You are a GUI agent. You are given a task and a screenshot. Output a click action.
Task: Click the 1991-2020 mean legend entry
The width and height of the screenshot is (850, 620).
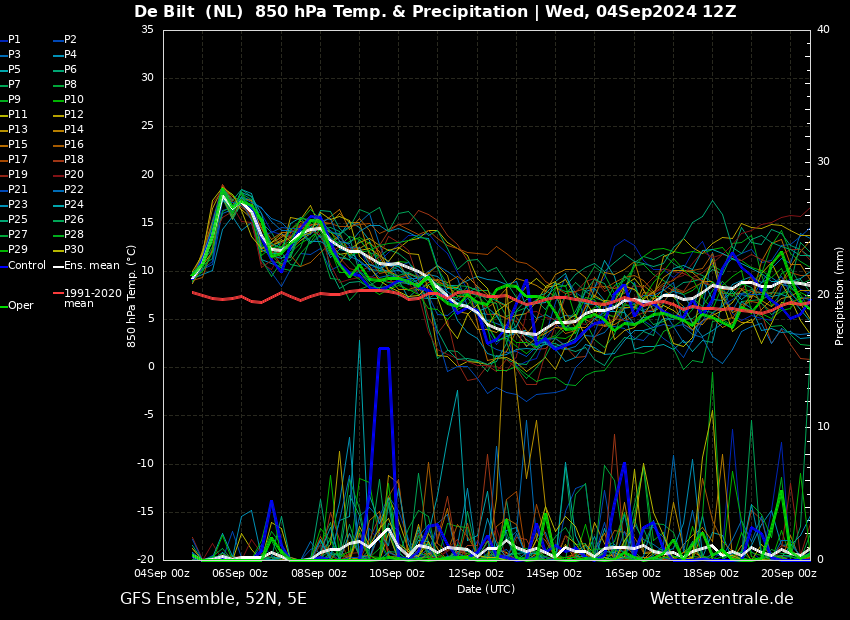coord(92,298)
